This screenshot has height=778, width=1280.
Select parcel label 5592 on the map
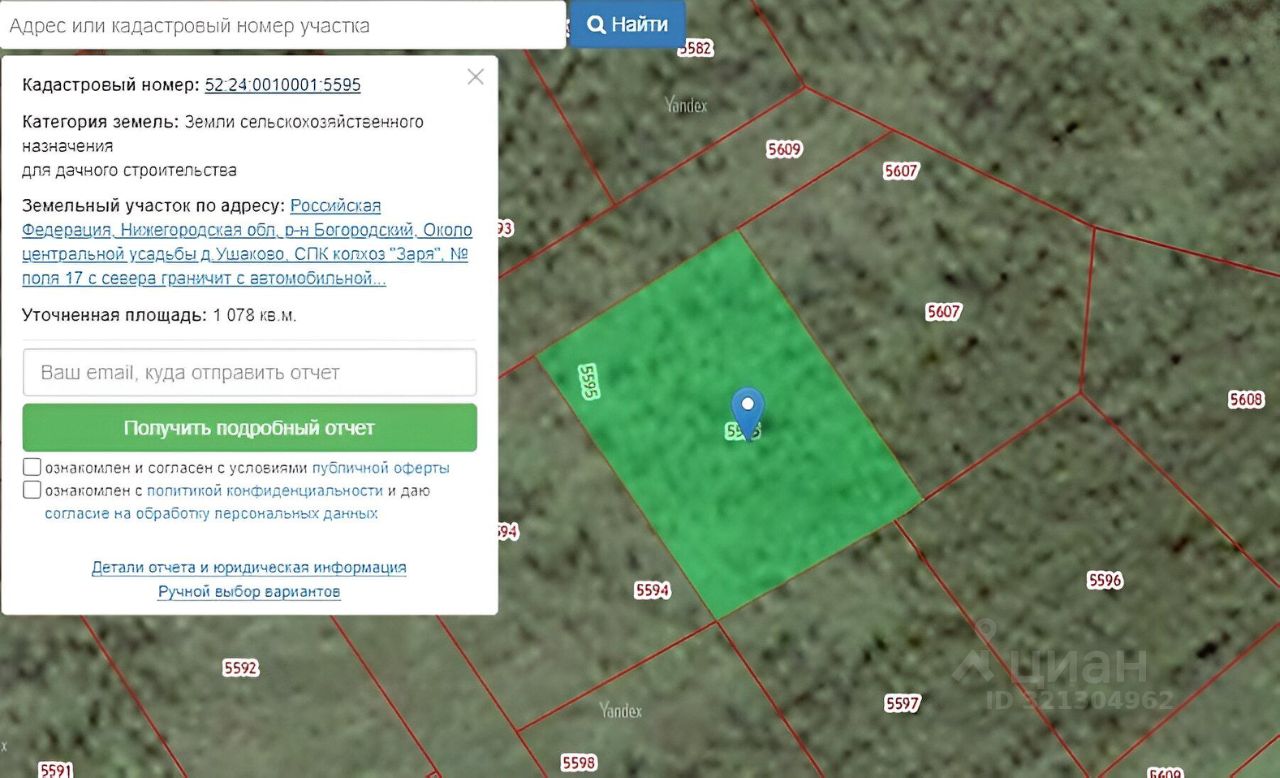[x=241, y=668]
